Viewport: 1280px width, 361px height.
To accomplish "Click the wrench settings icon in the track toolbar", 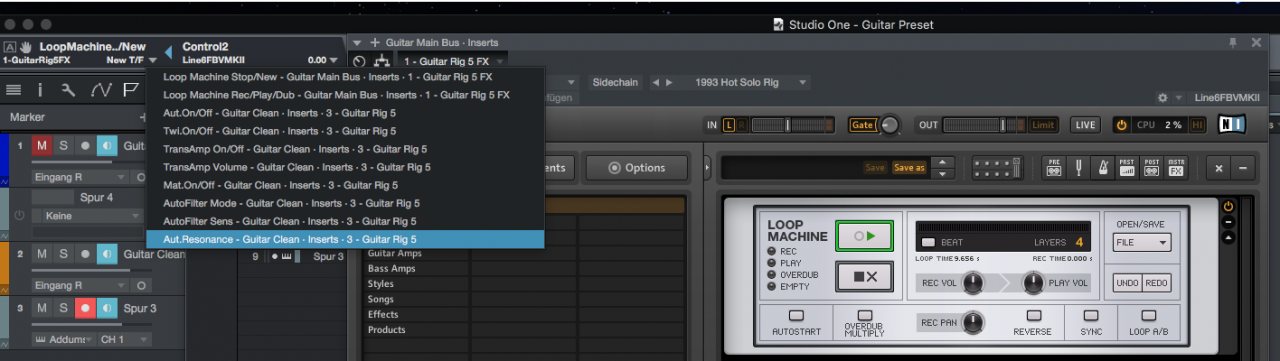I will [69, 90].
